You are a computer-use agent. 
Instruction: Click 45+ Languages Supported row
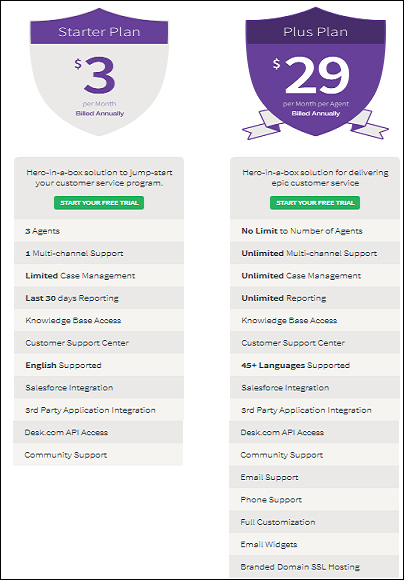[x=315, y=365]
